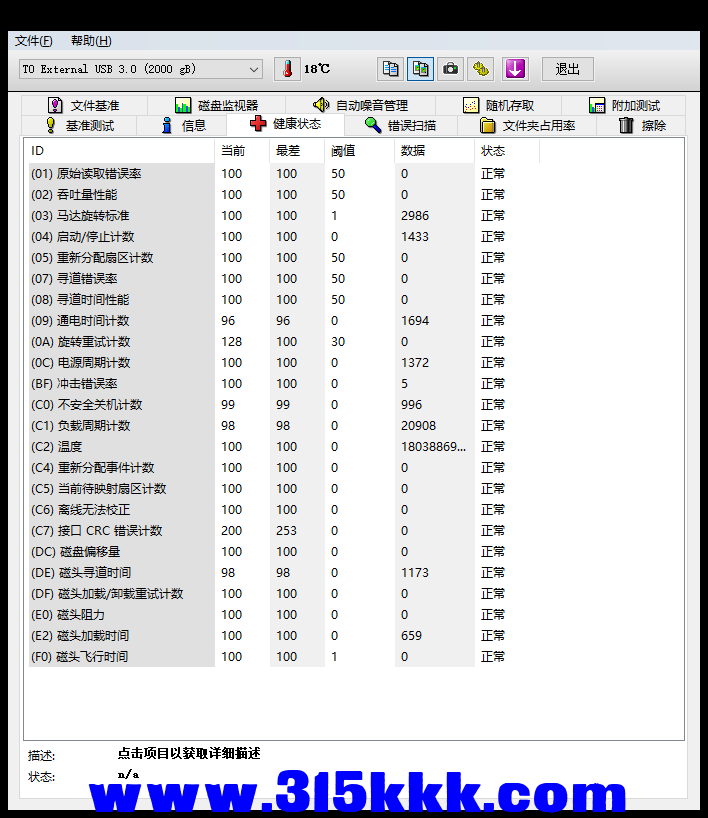Open the 文件夹占用率 folder usage tab
Viewport: 708px width, 818px height.
point(528,125)
